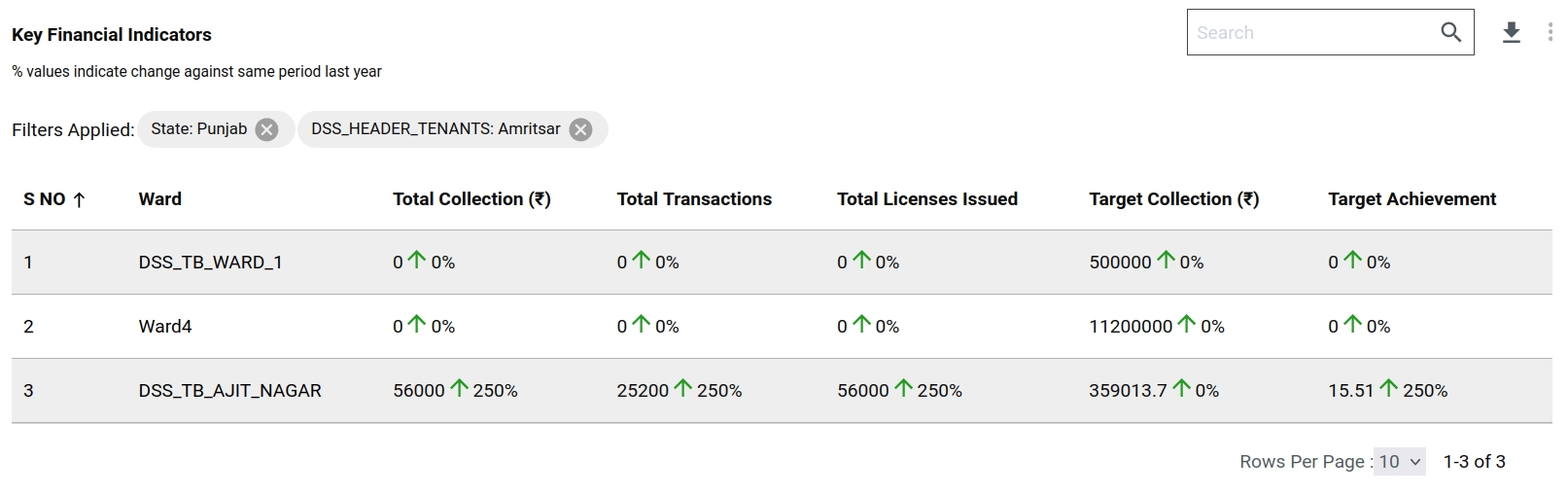Sort by Total Collection column header
1568x494 pixels.
[x=471, y=199]
